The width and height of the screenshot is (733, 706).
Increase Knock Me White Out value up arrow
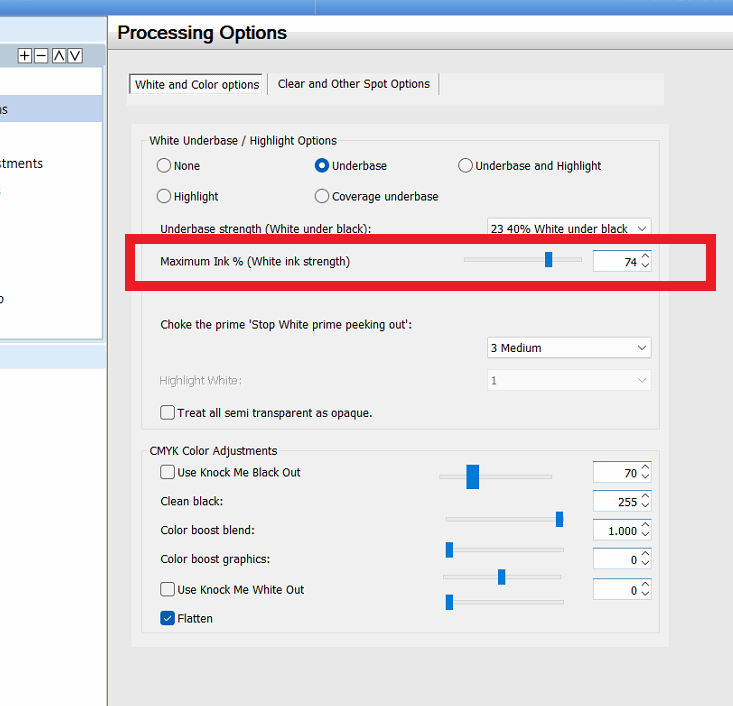646,584
